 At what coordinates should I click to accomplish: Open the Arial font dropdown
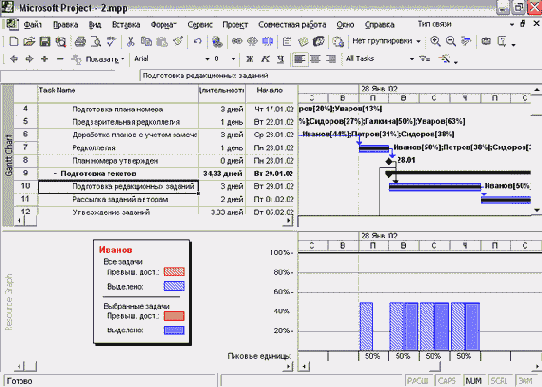point(207,59)
